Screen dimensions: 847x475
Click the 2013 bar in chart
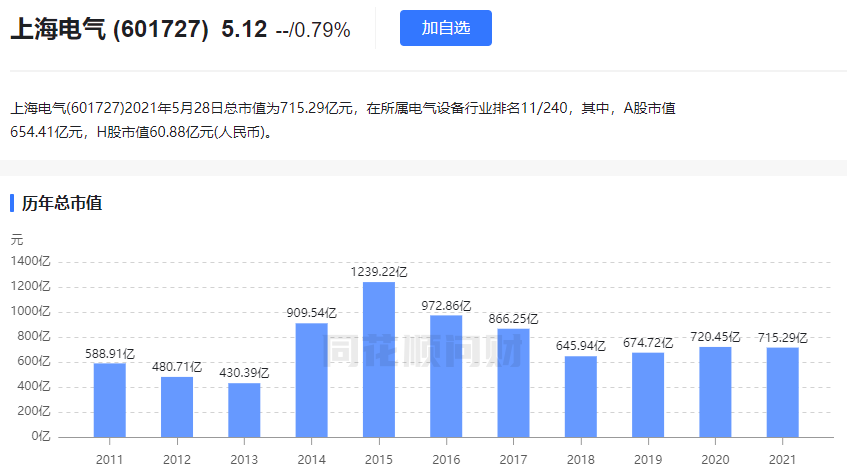[x=244, y=410]
